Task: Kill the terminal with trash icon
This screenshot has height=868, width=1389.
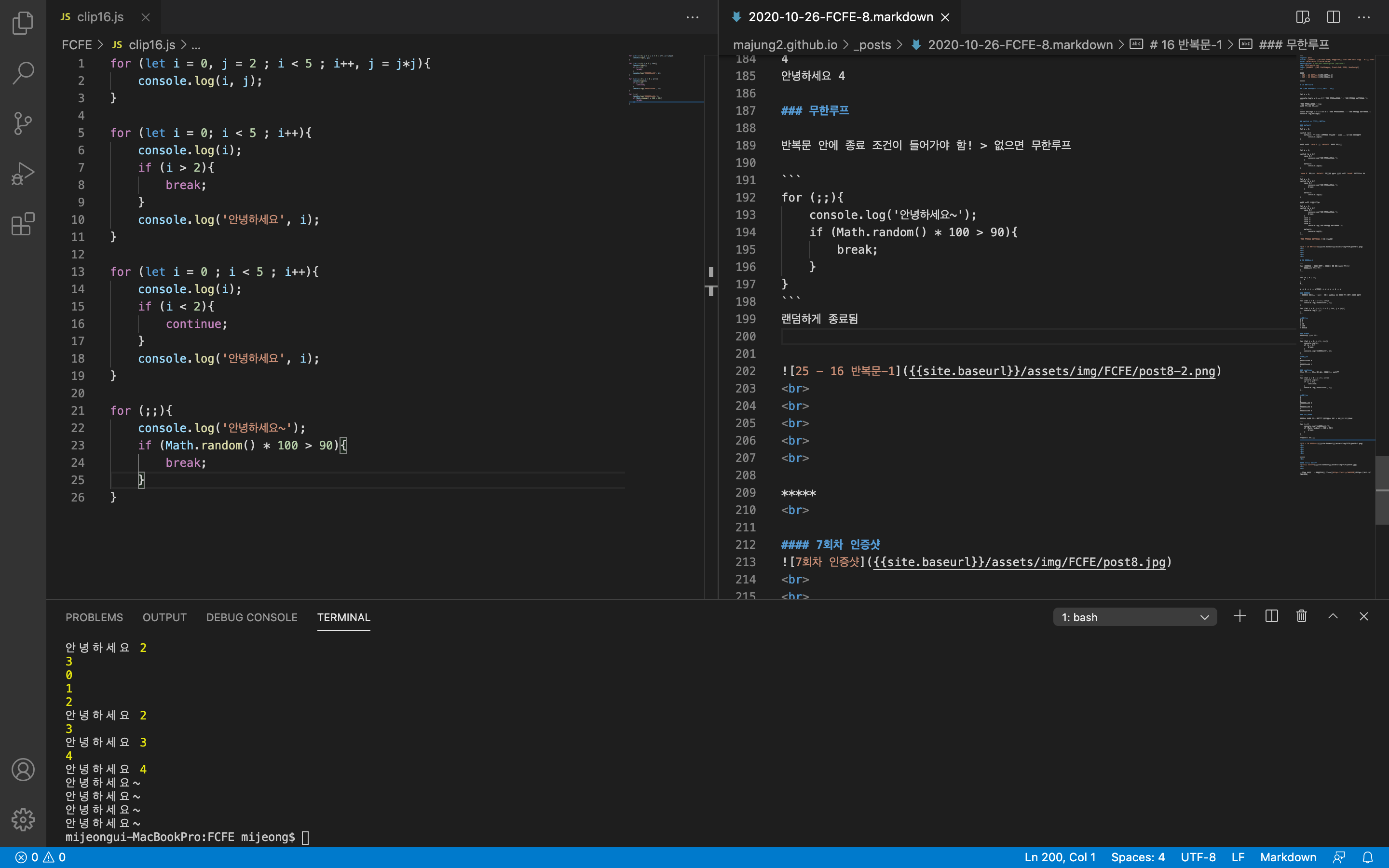Action: pyautogui.click(x=1302, y=617)
